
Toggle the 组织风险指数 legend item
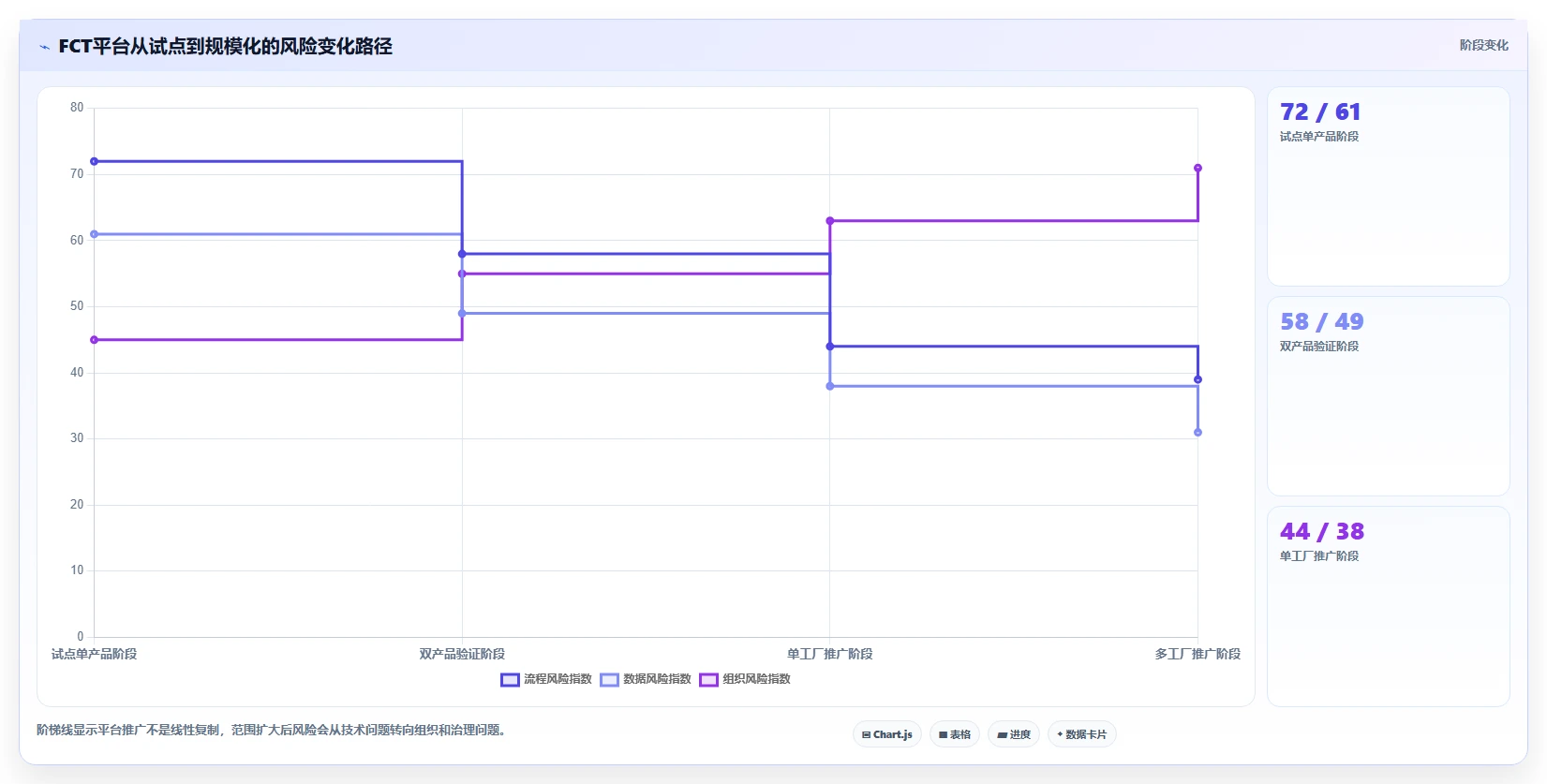pyautogui.click(x=745, y=679)
